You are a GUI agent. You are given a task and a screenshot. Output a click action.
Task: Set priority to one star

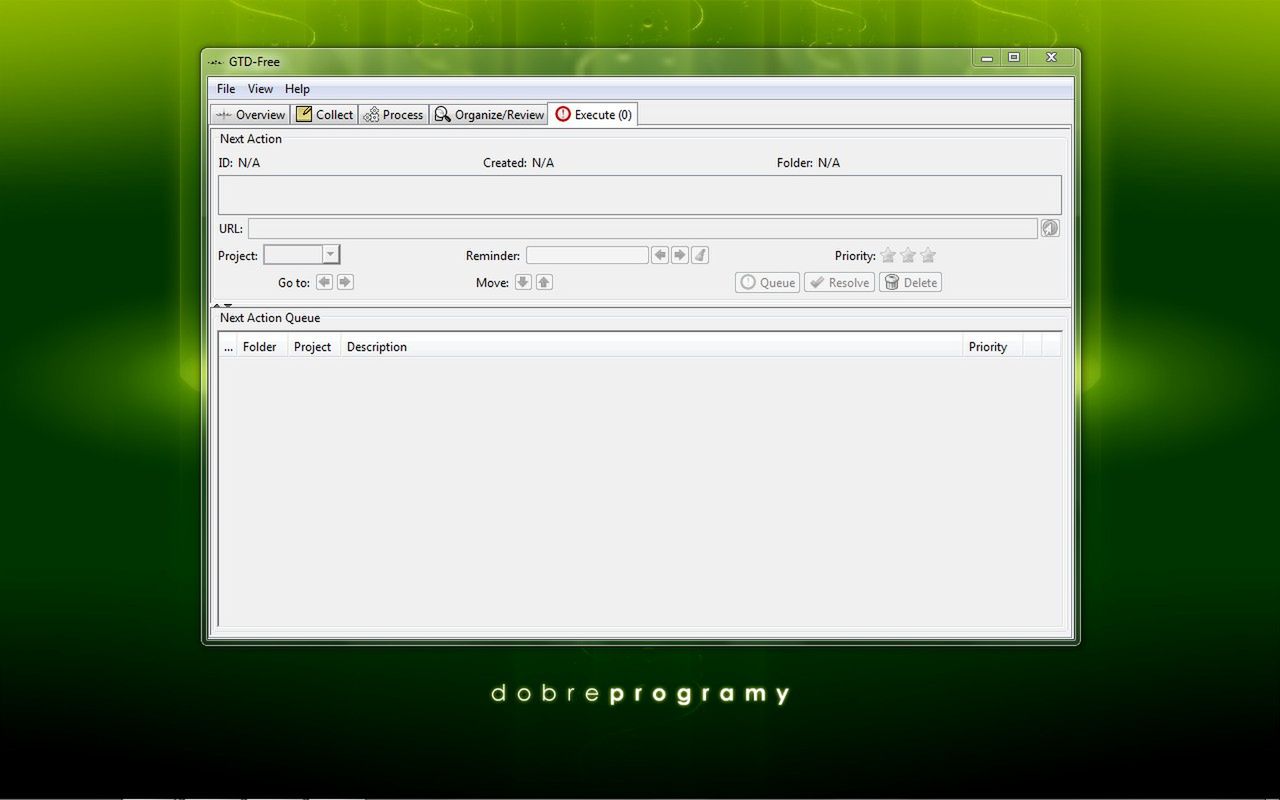click(x=888, y=255)
